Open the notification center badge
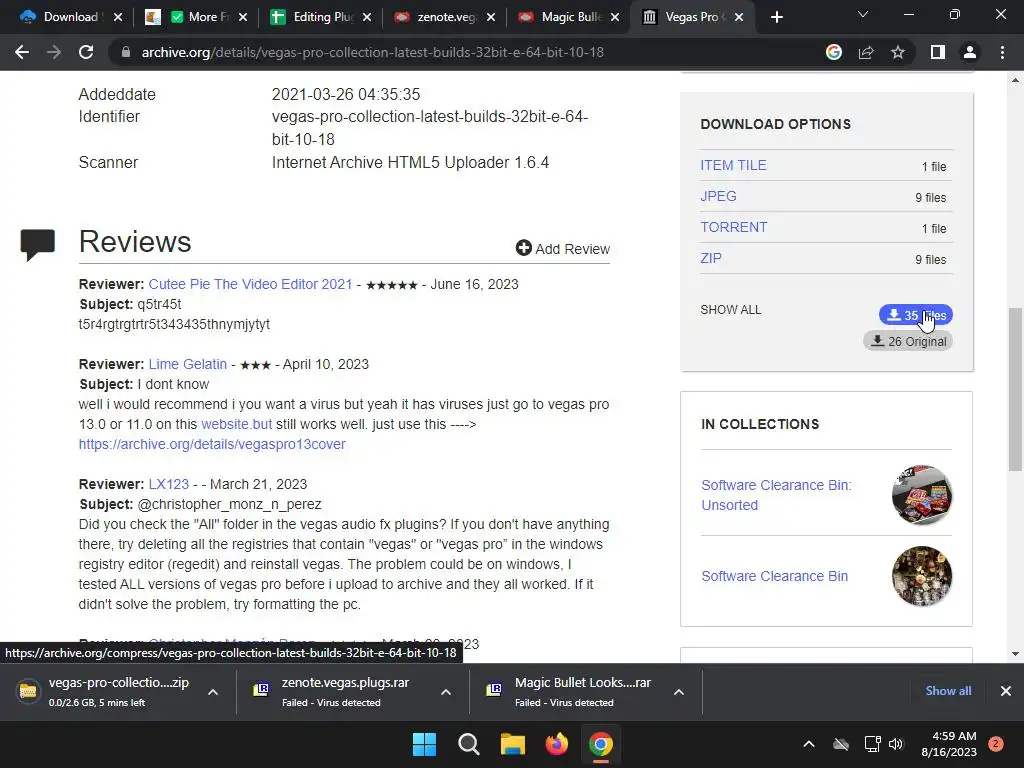 pyautogui.click(x=996, y=743)
